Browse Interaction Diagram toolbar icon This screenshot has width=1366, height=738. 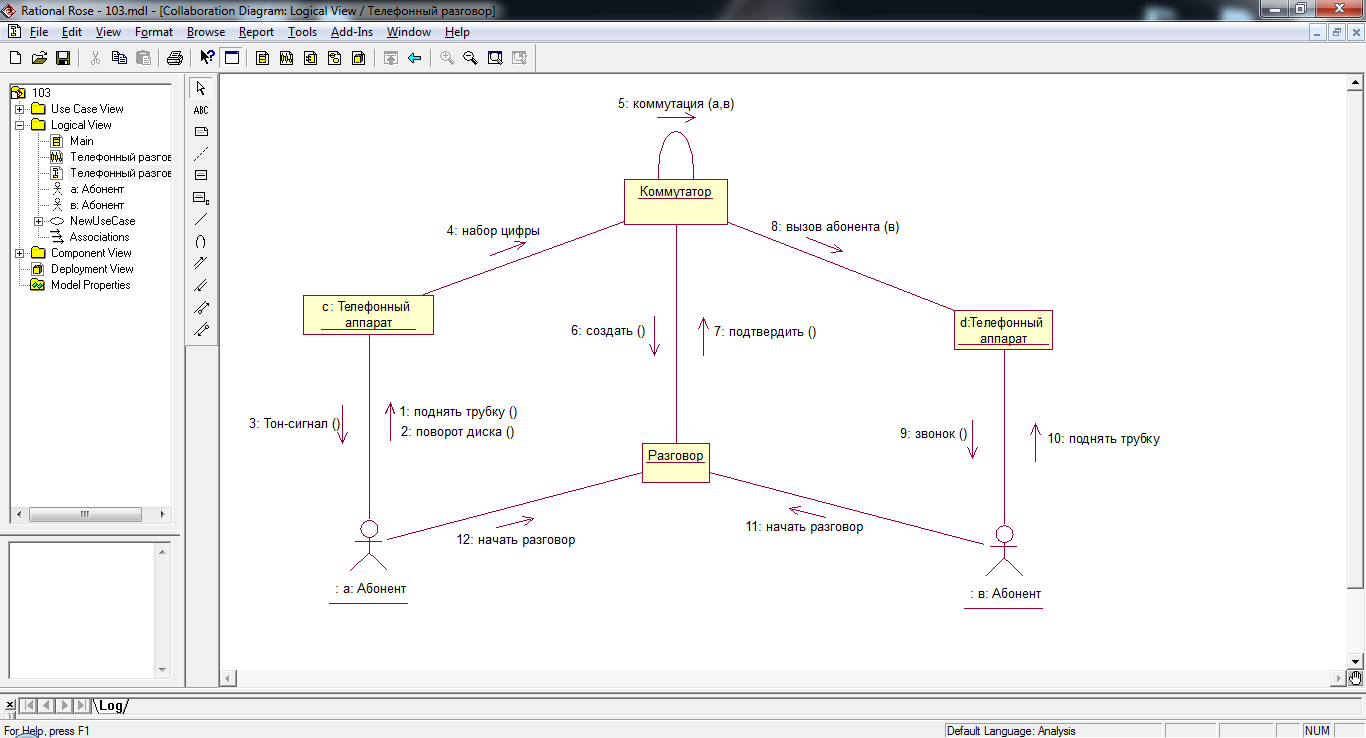tap(286, 58)
